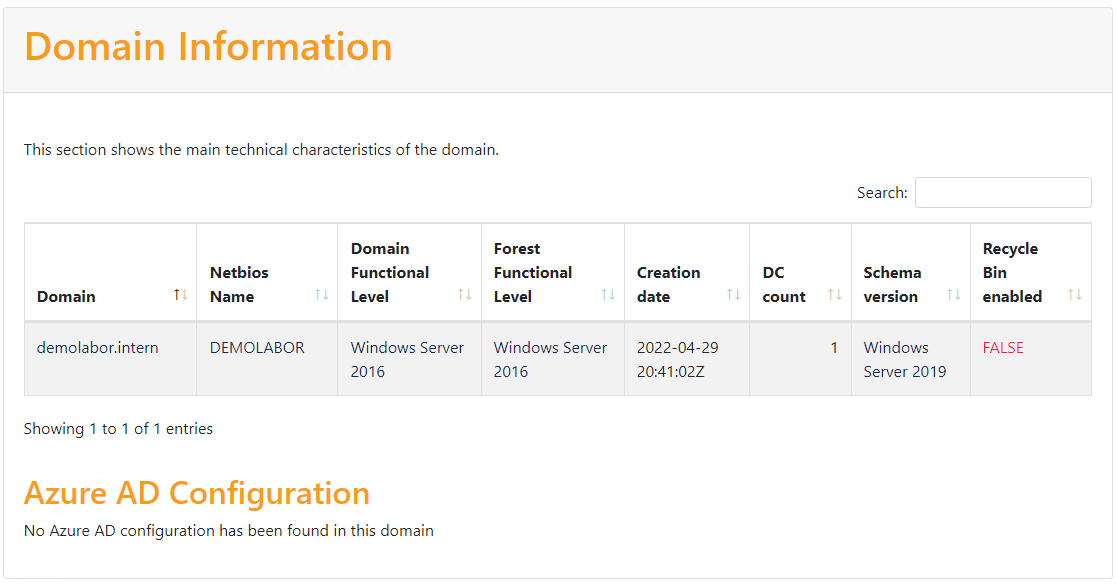Click the Domain column header text
Screen dimensions: 1118x584
(x=67, y=297)
